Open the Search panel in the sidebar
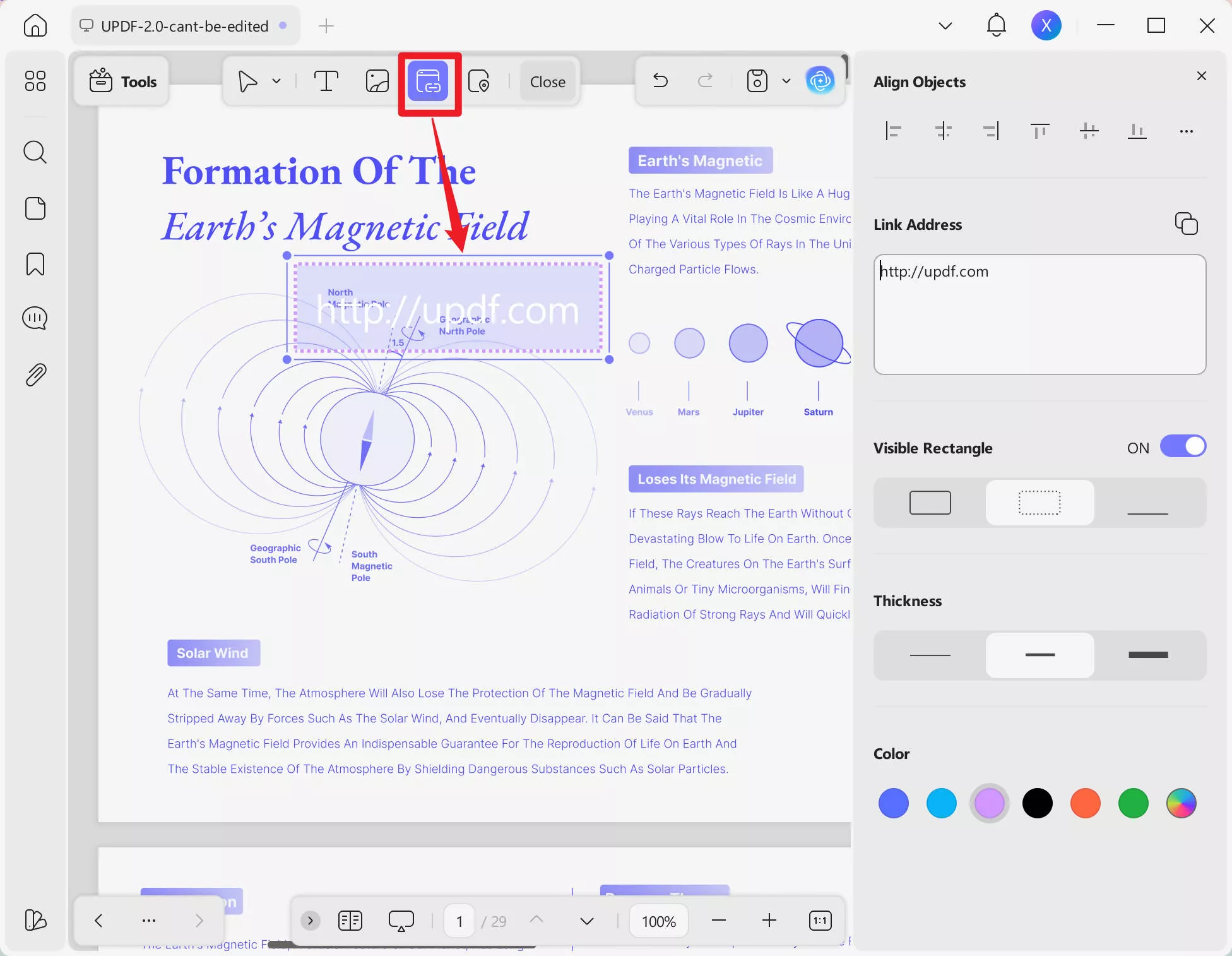The width and height of the screenshot is (1232, 956). [35, 152]
